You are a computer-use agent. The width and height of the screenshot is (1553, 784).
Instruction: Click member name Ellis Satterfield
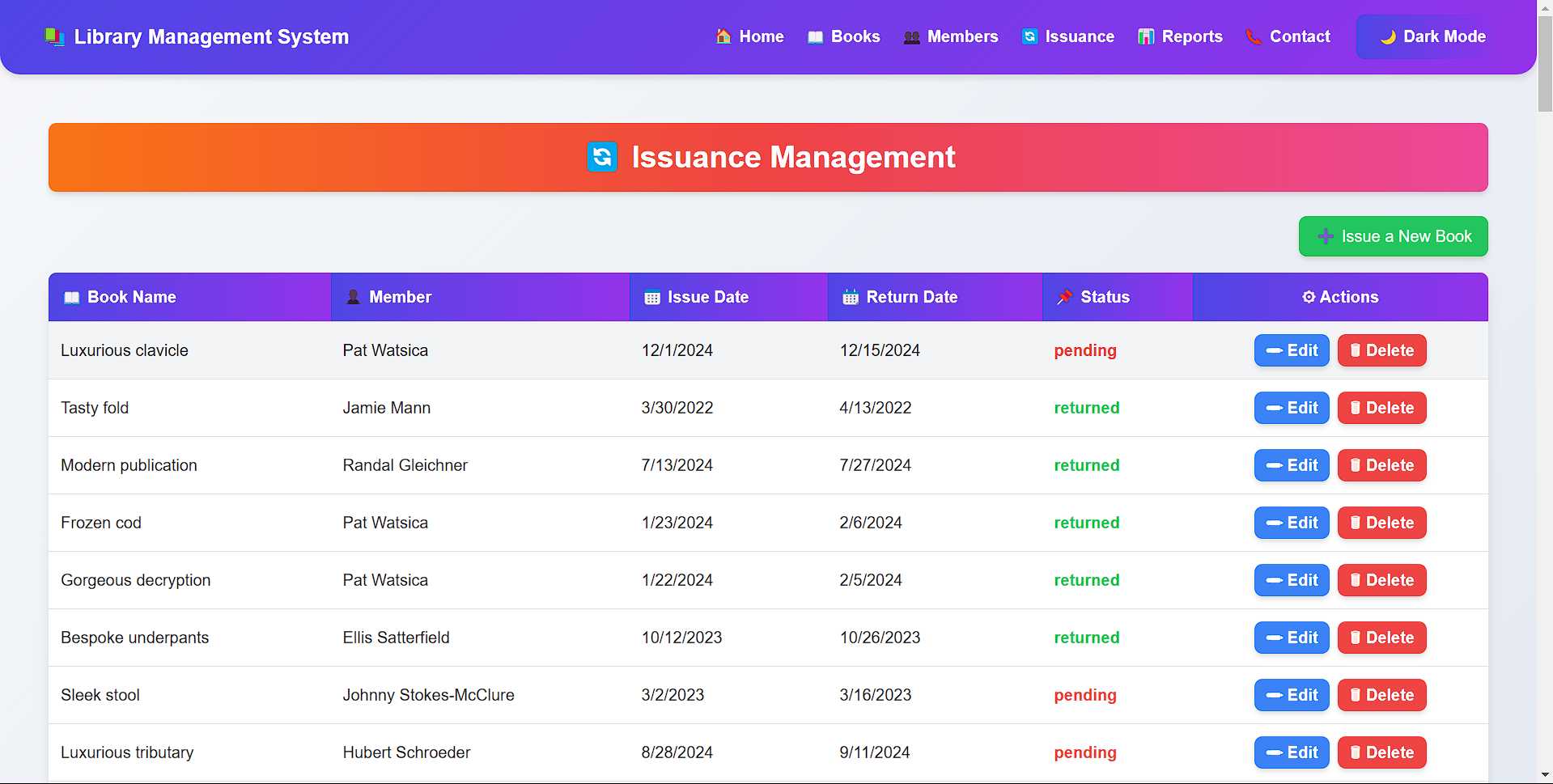click(x=396, y=638)
